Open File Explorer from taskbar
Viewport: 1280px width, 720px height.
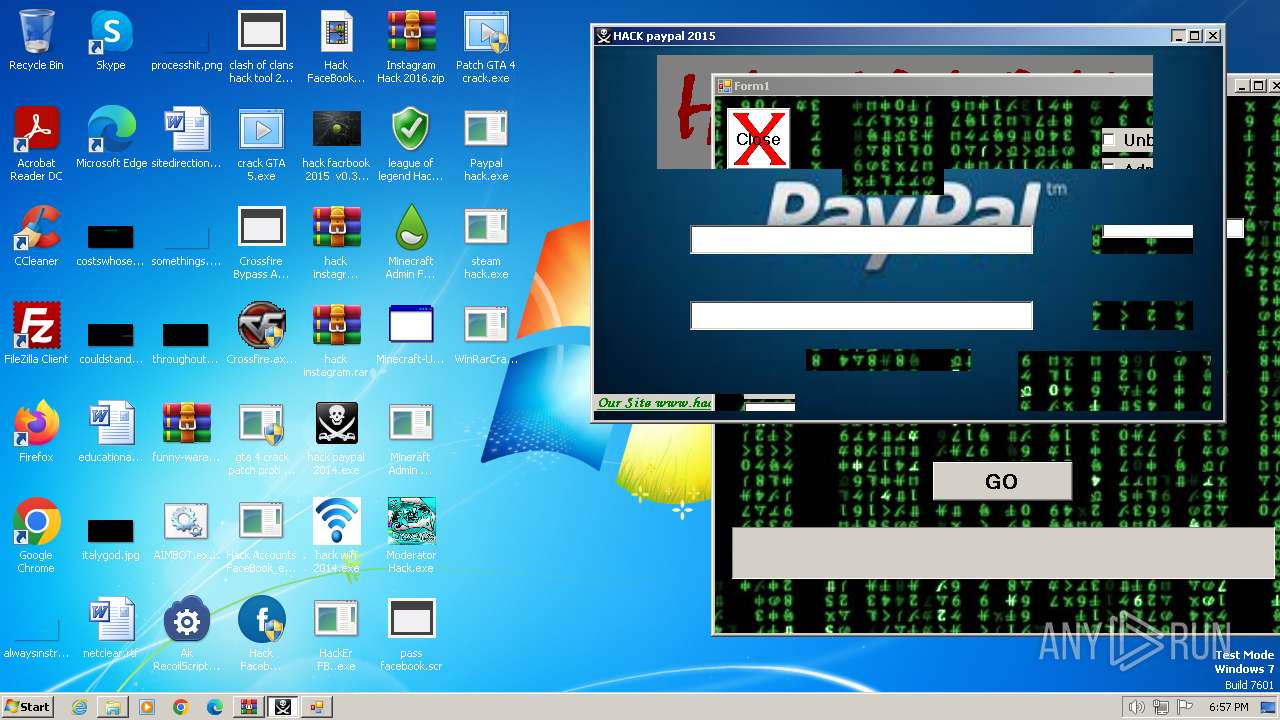113,707
